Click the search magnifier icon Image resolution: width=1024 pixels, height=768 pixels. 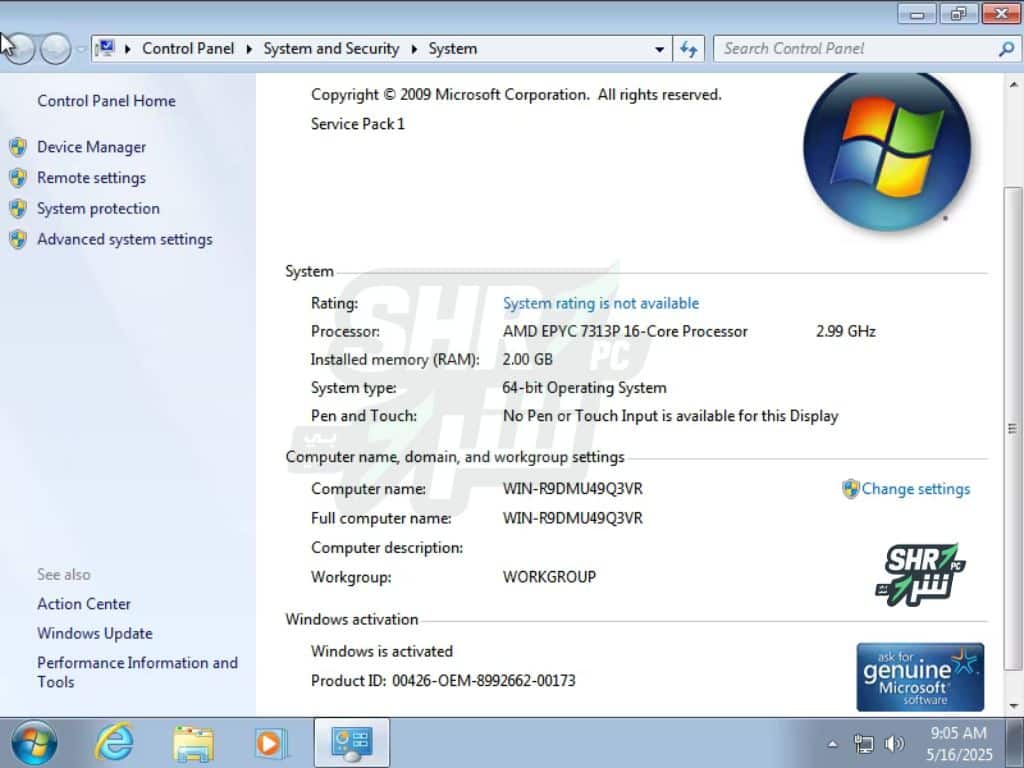pos(1006,49)
